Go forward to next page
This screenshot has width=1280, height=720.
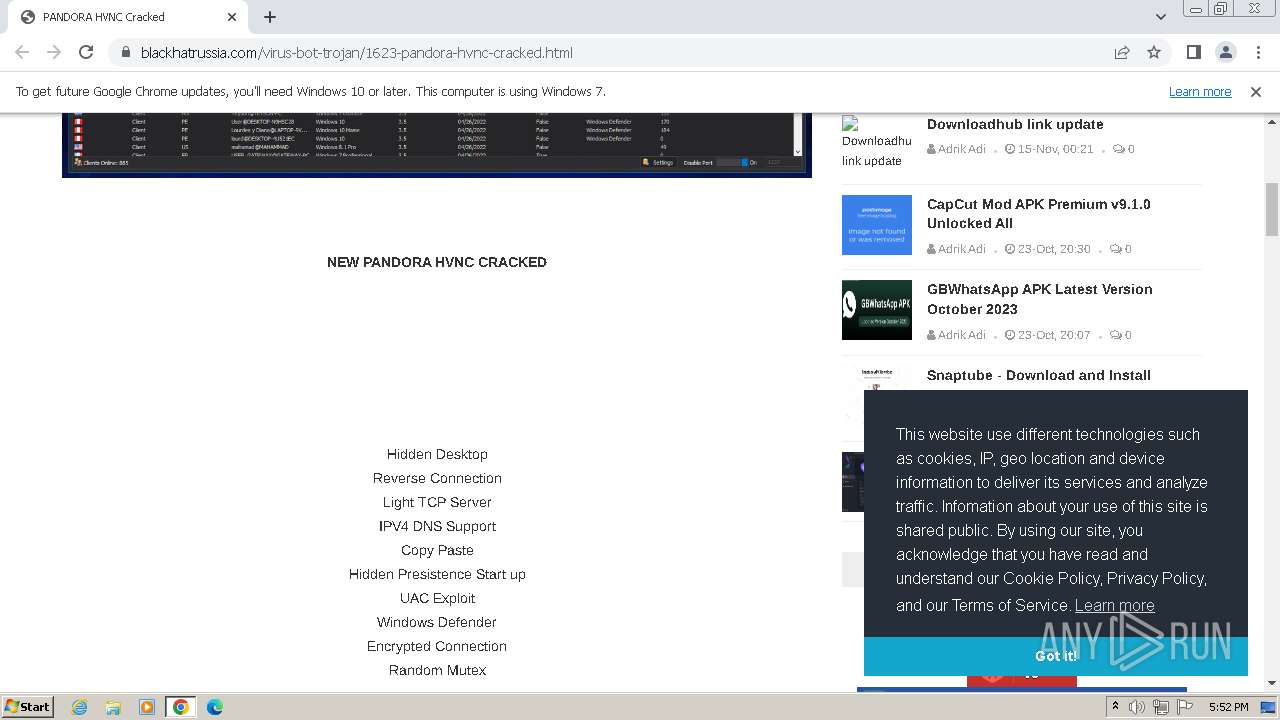54,52
